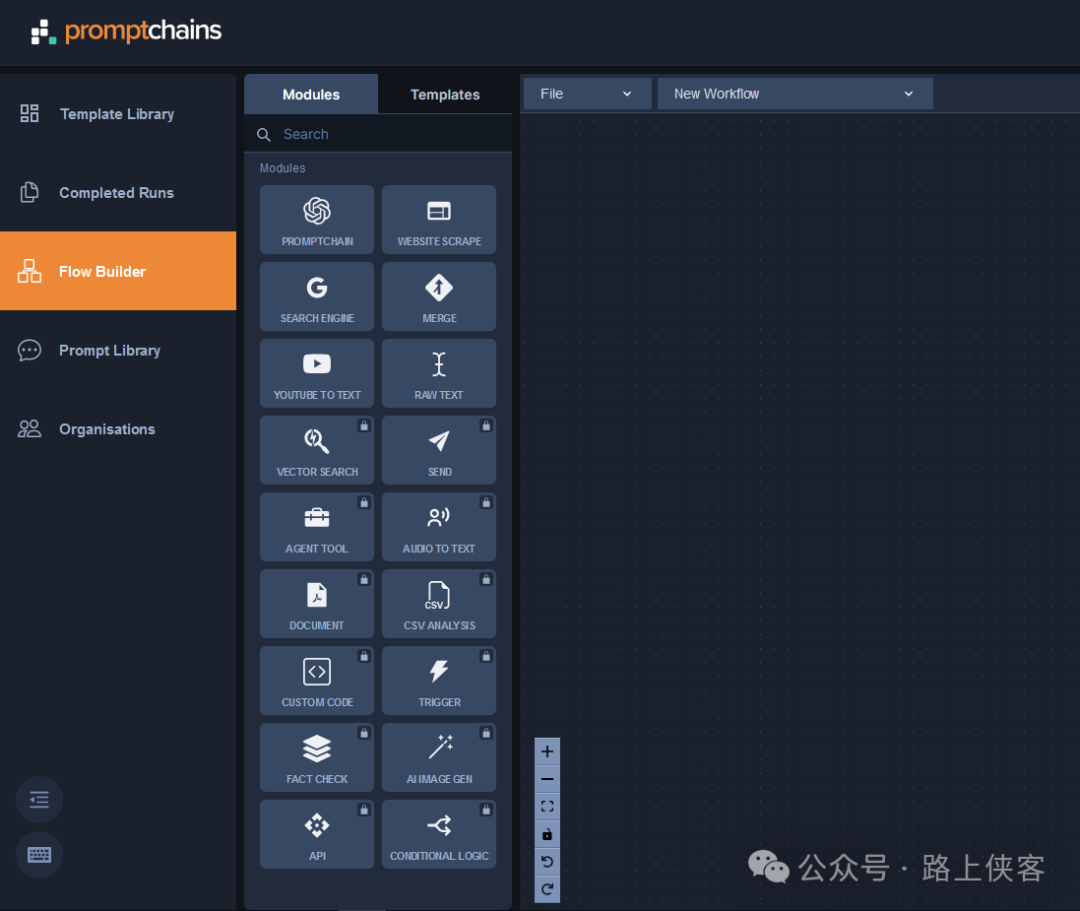
Task: Go to Organisations
Action: click(118, 429)
